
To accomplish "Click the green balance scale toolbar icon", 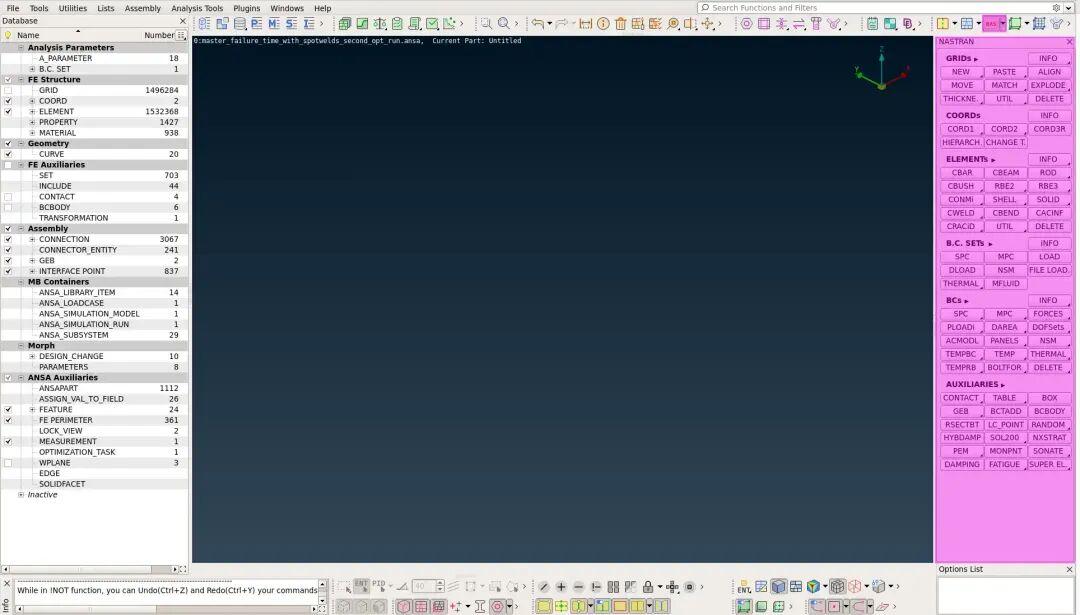I will 380,23.
